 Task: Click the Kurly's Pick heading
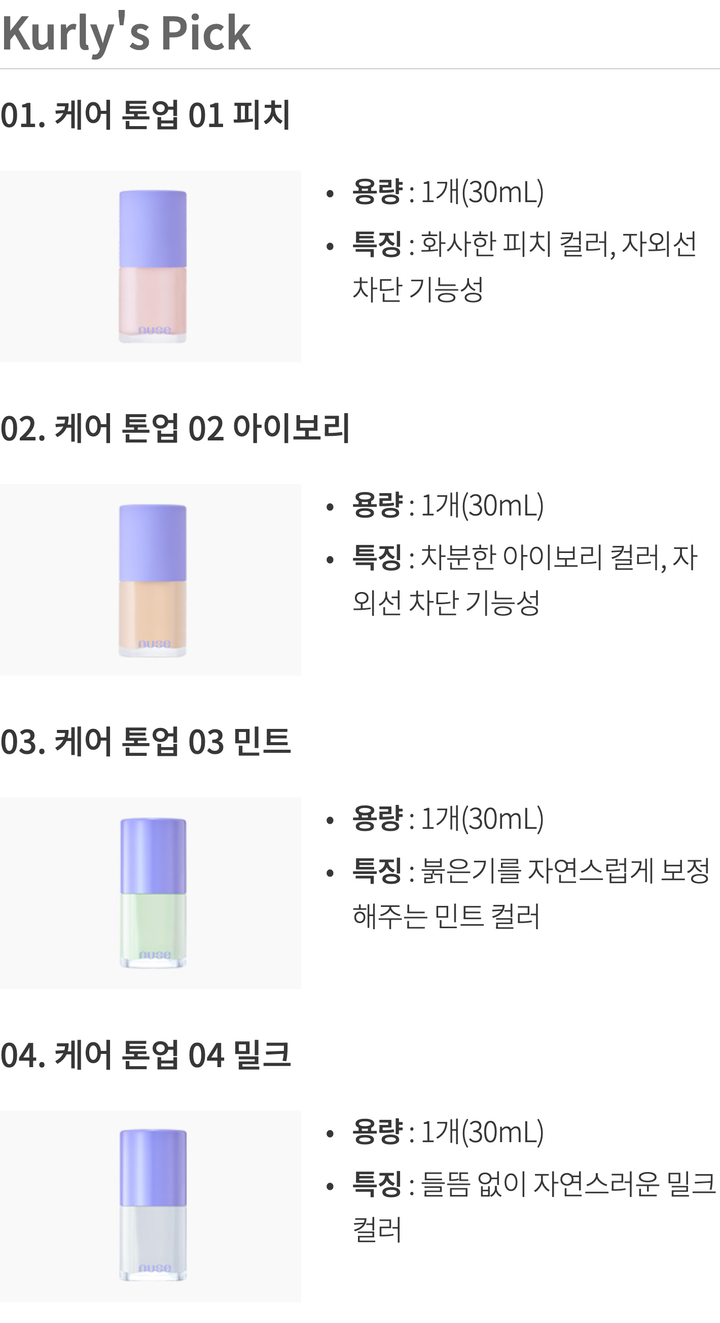pos(126,34)
